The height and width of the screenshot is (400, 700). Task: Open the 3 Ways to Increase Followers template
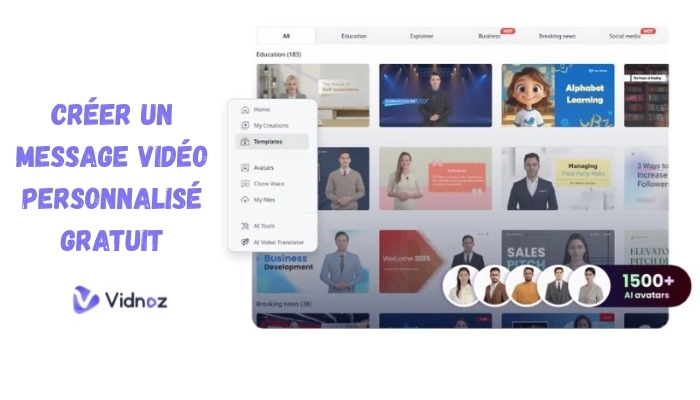646,179
